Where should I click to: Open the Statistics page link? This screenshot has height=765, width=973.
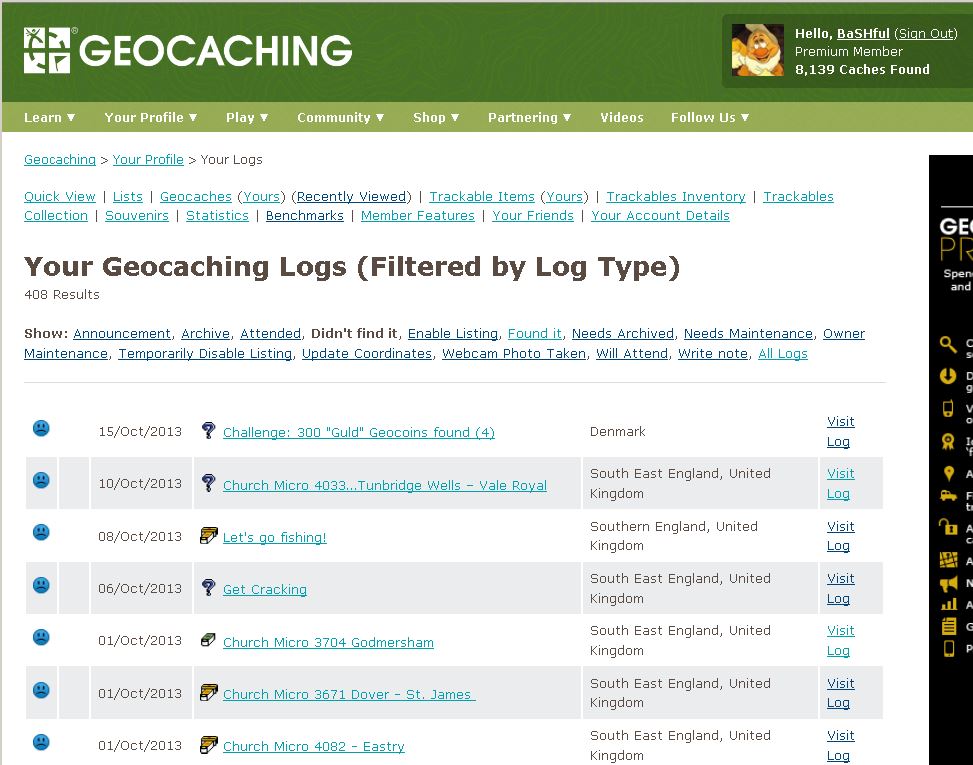pyautogui.click(x=217, y=216)
